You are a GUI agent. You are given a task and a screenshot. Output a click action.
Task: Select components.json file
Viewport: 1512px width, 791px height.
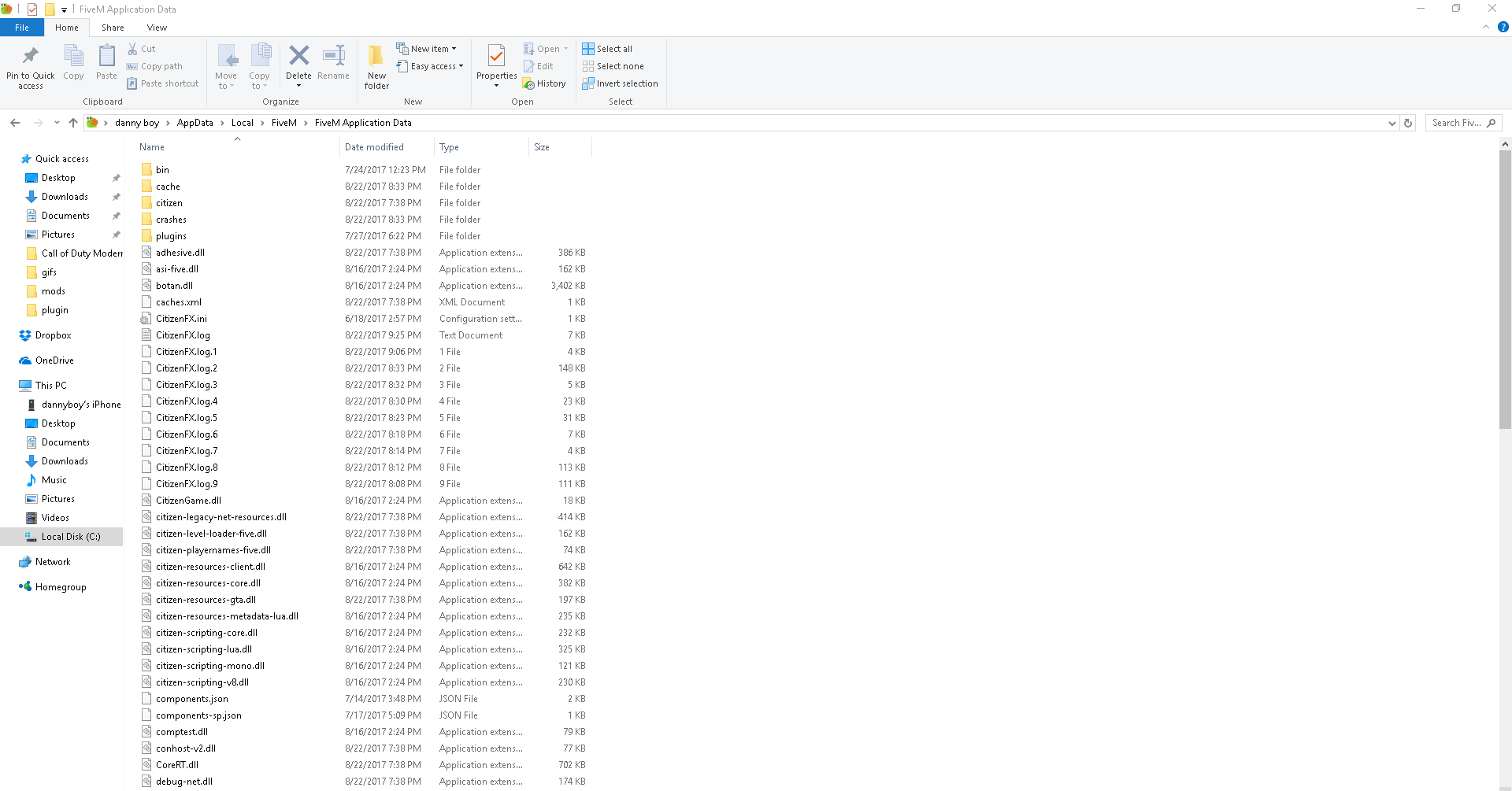(192, 699)
